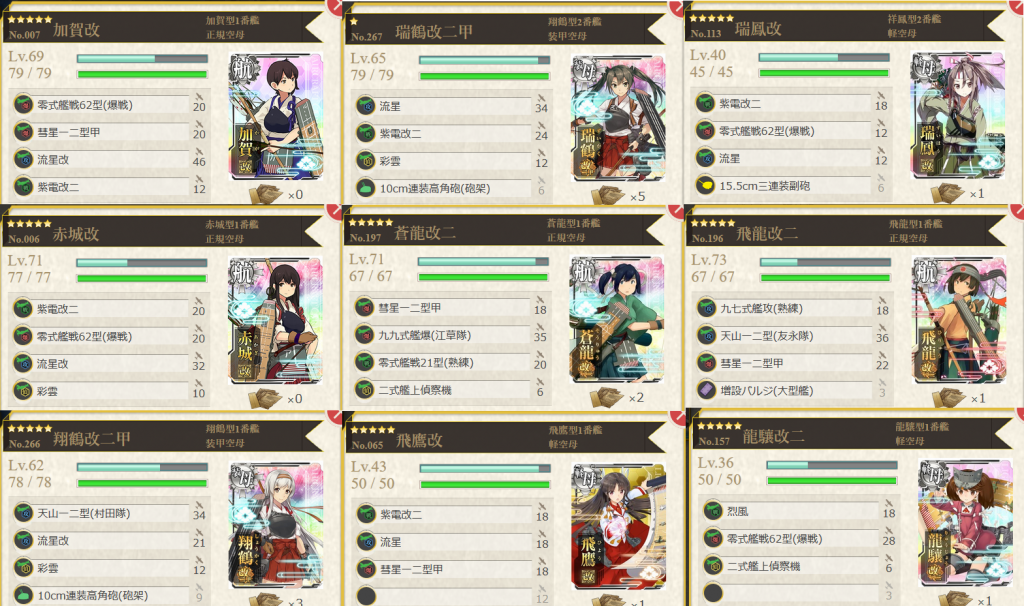Screen dimensions: 1024x606
Task: Click the green HP bar of 瑞鳳改
Action: (824, 72)
